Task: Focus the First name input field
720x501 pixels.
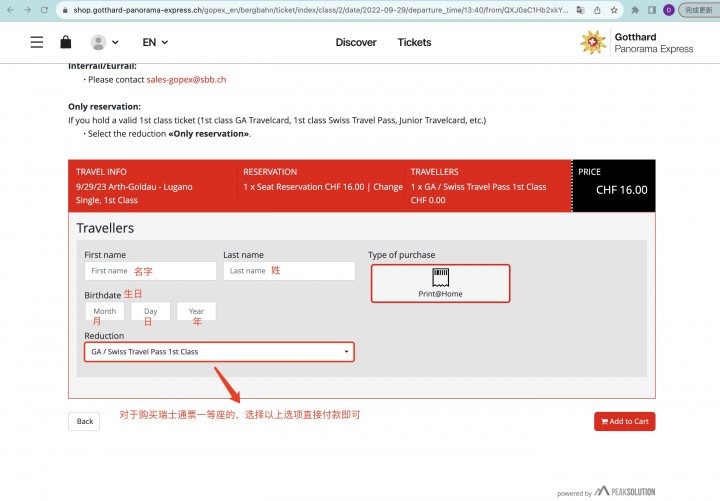Action: tap(150, 271)
